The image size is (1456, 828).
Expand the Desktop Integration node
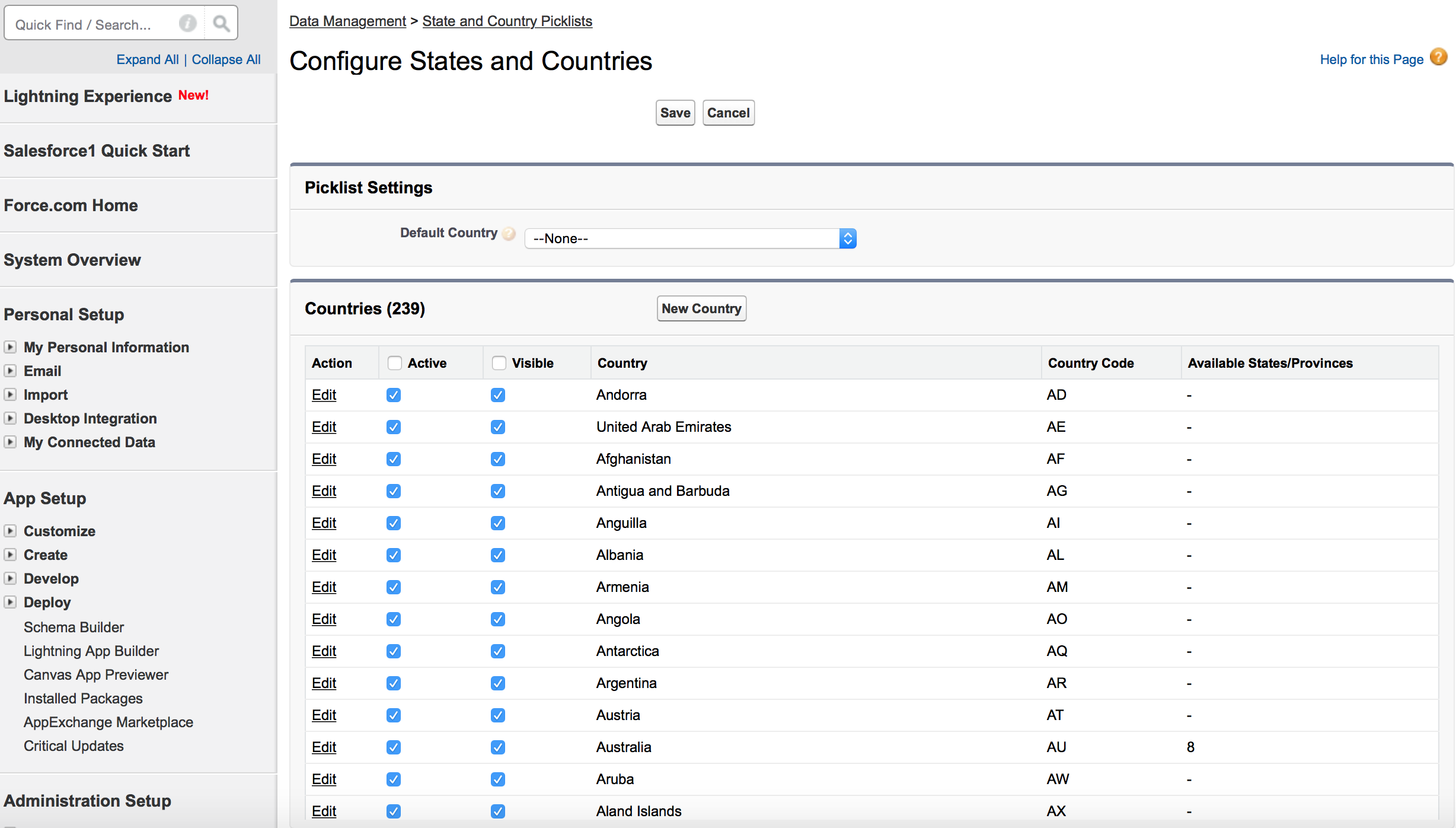point(10,418)
